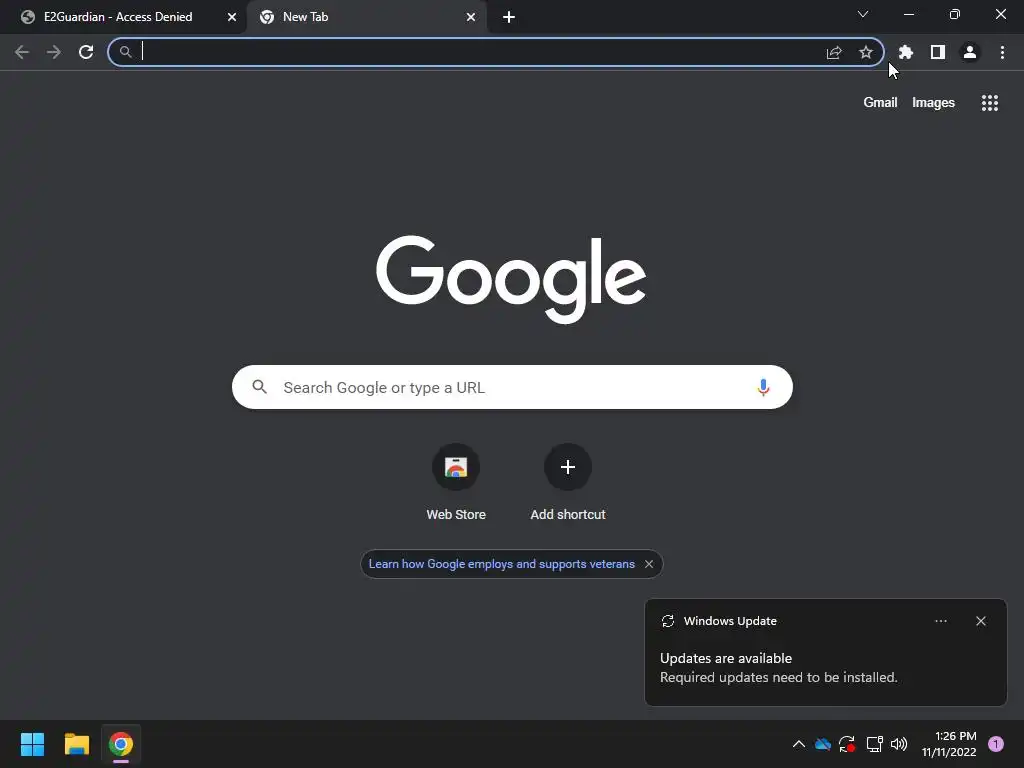Image resolution: width=1024 pixels, height=768 pixels.
Task: Open a new tab with plus button
Action: pos(509,18)
